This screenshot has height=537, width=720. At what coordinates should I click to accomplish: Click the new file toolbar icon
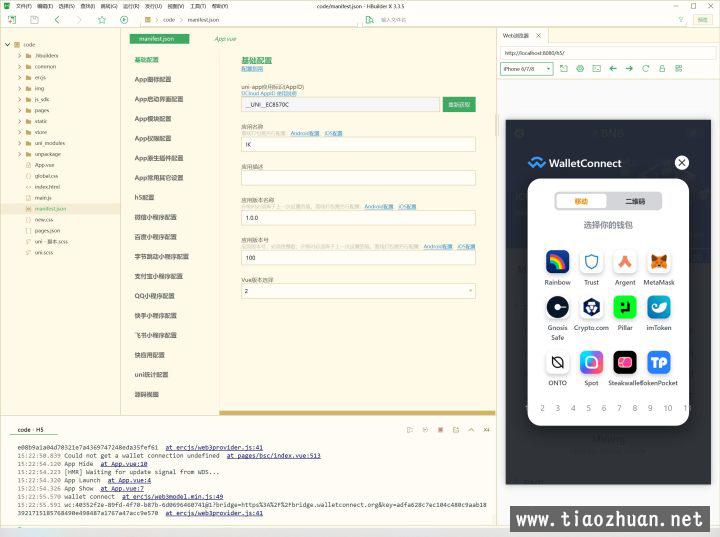(12, 20)
